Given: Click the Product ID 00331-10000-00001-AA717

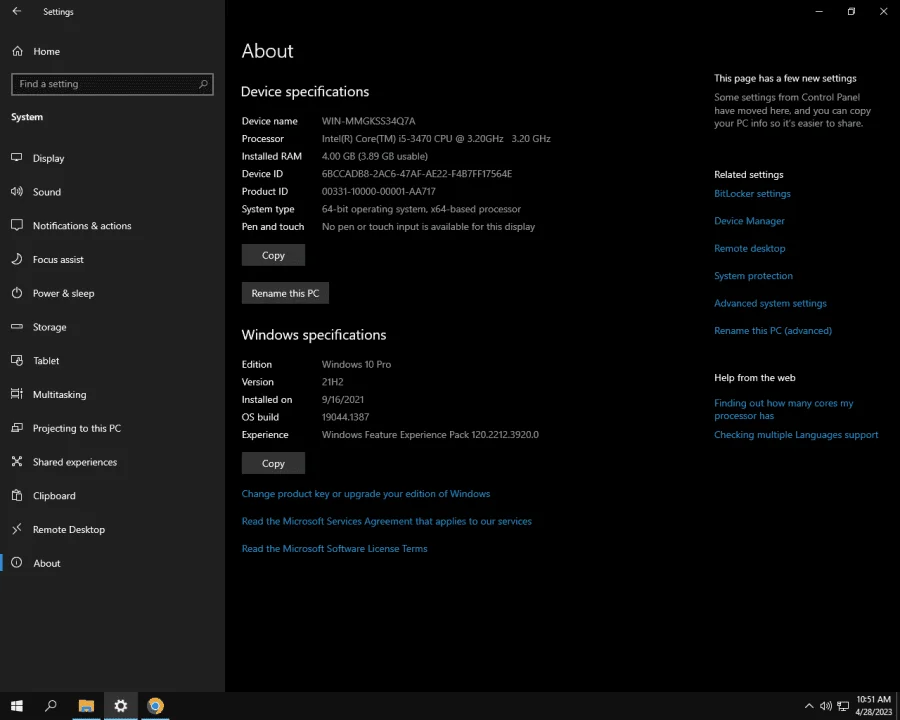Looking at the screenshot, I should 378,191.
